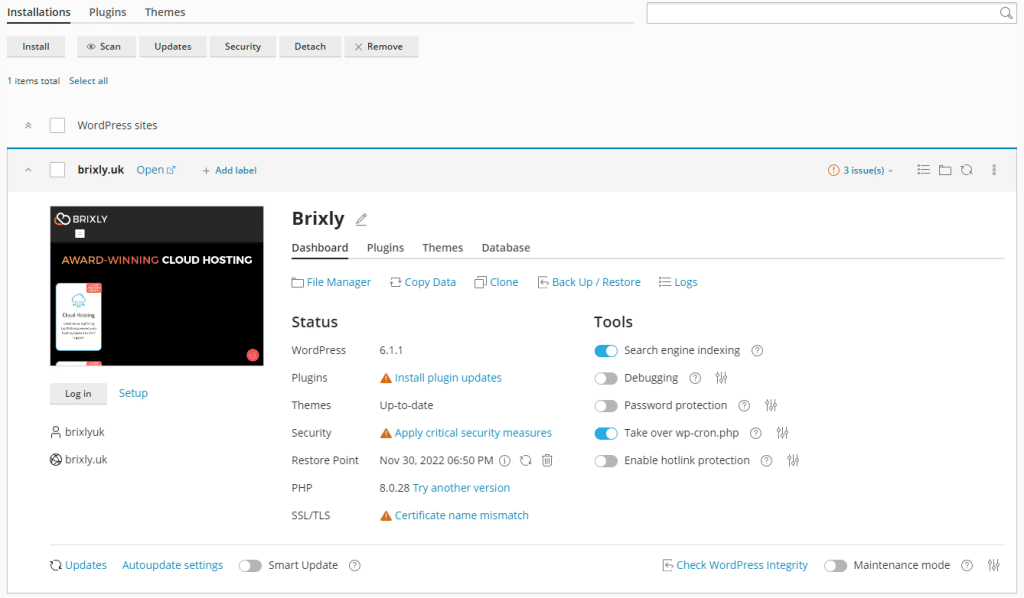This screenshot has height=598, width=1024.
Task: Toggle Take over wp-cron.php off
Action: 606,433
